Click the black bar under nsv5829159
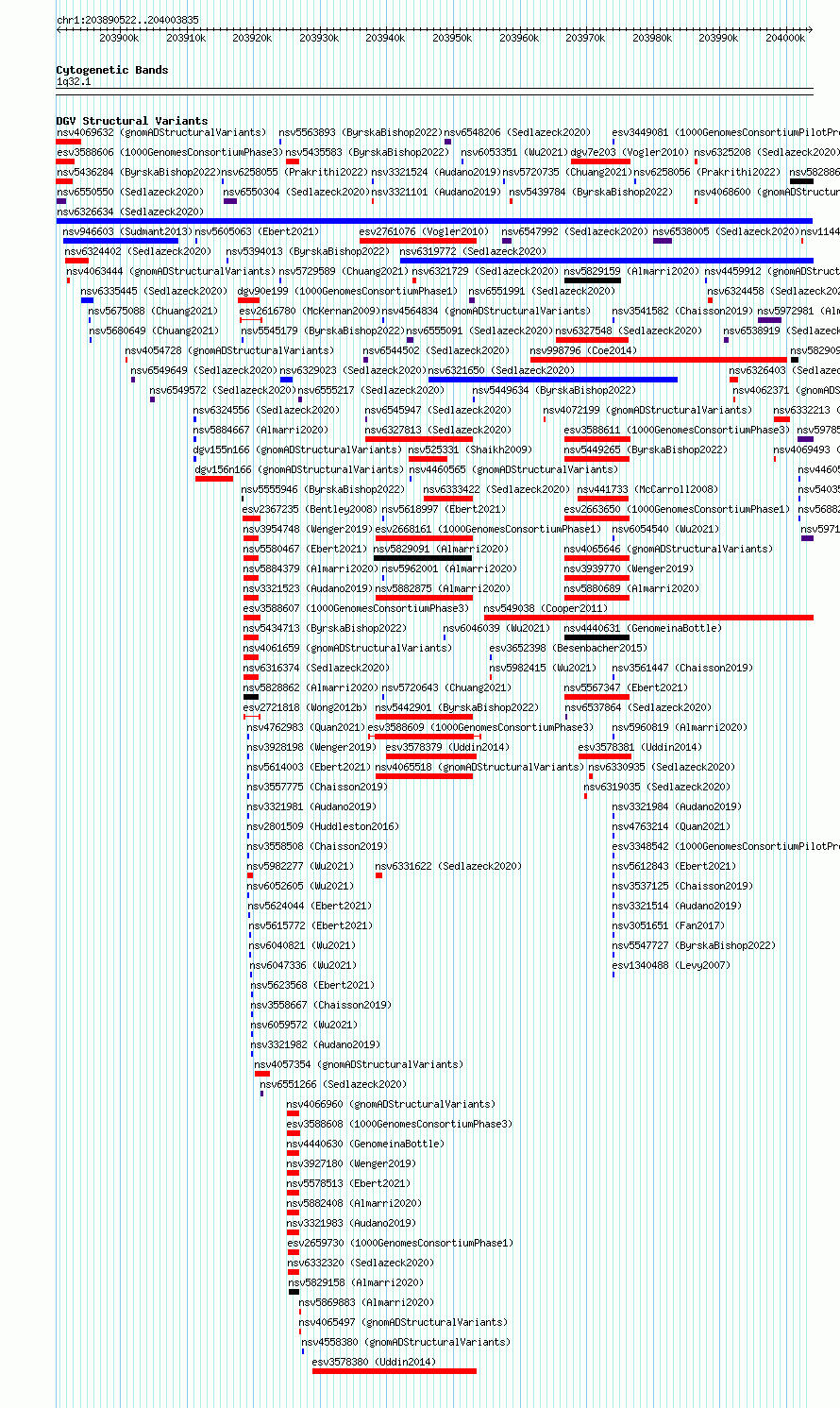This screenshot has width=840, height=1408. 593,280
